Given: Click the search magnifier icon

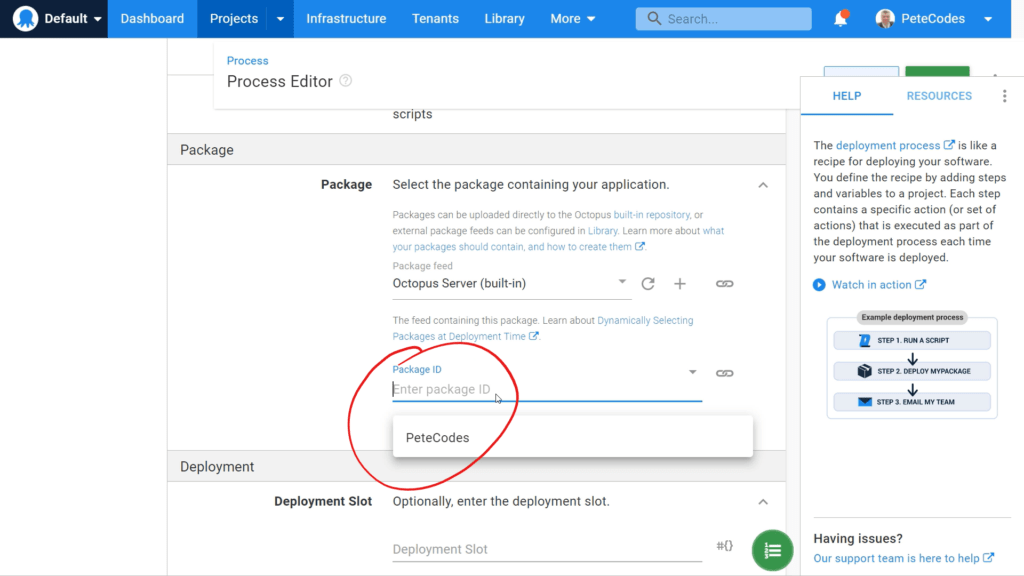Looking at the screenshot, I should [654, 19].
